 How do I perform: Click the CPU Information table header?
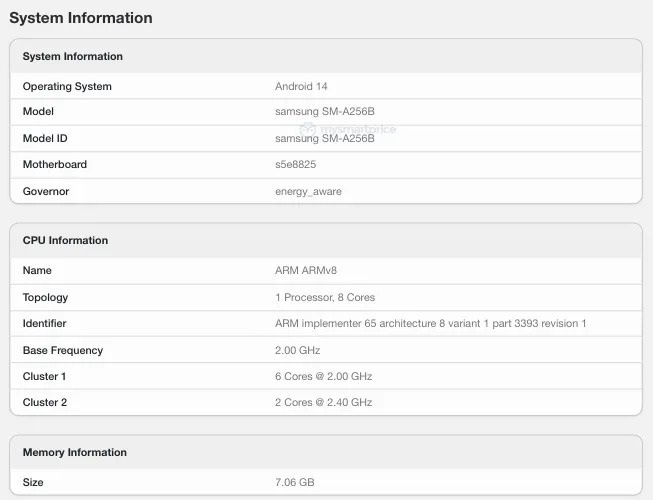65,241
